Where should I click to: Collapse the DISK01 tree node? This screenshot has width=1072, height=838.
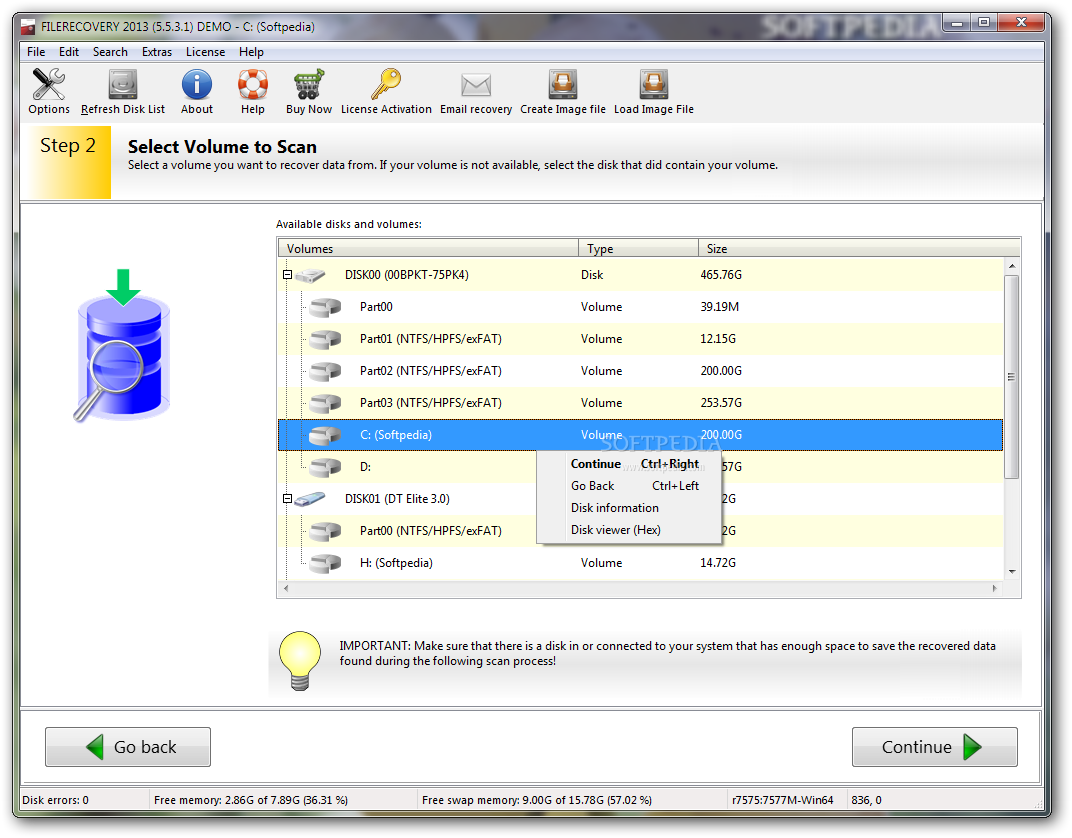click(x=288, y=498)
